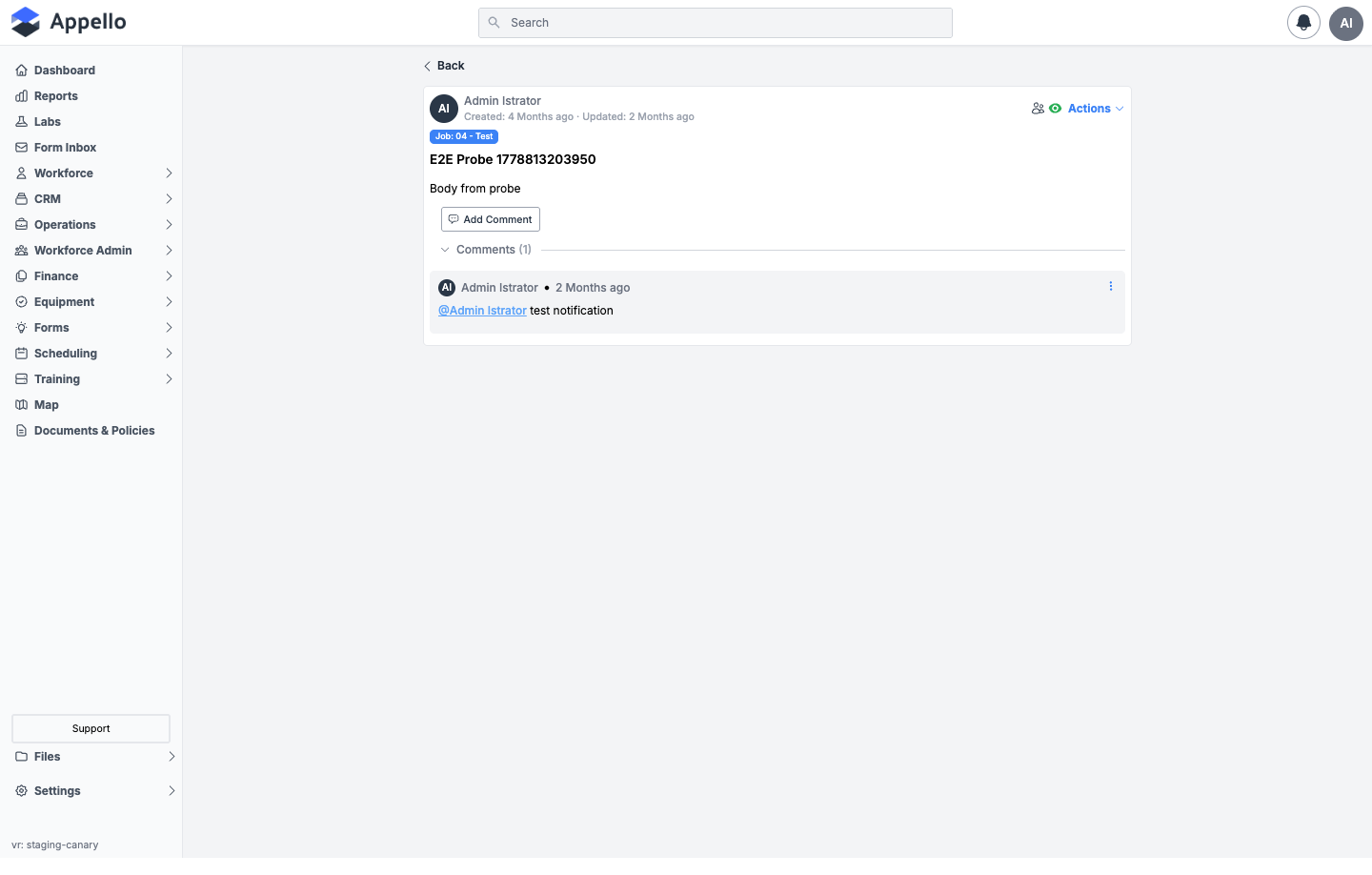Viewport: 1372px width, 875px height.
Task: Click the Documents & Policies file icon
Action: [x=21, y=431]
